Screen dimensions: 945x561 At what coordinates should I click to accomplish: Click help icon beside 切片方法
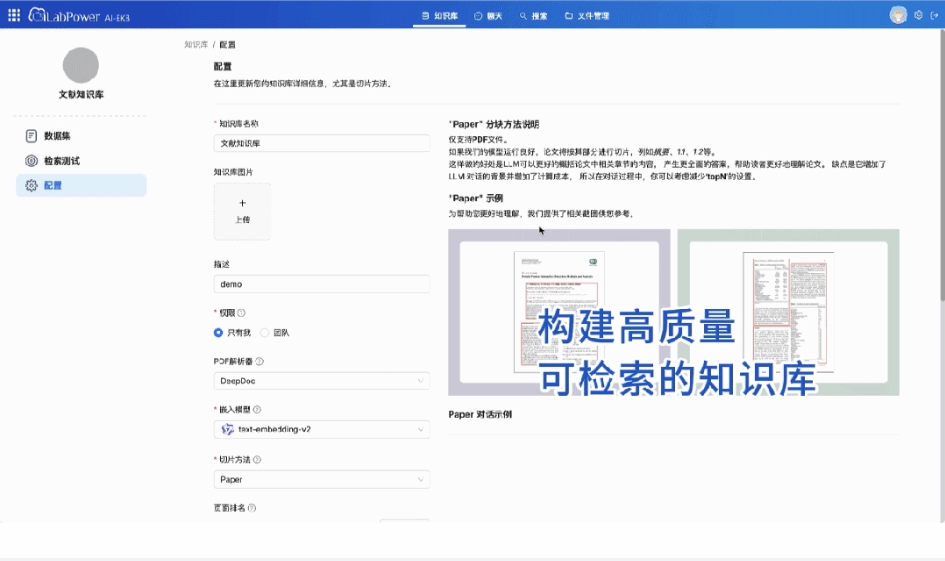(257, 460)
